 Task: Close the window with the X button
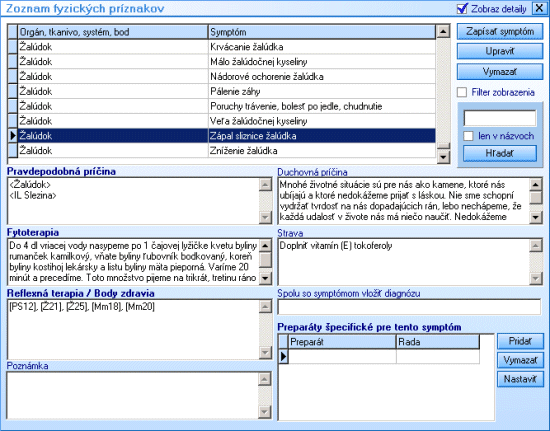[x=539, y=8]
